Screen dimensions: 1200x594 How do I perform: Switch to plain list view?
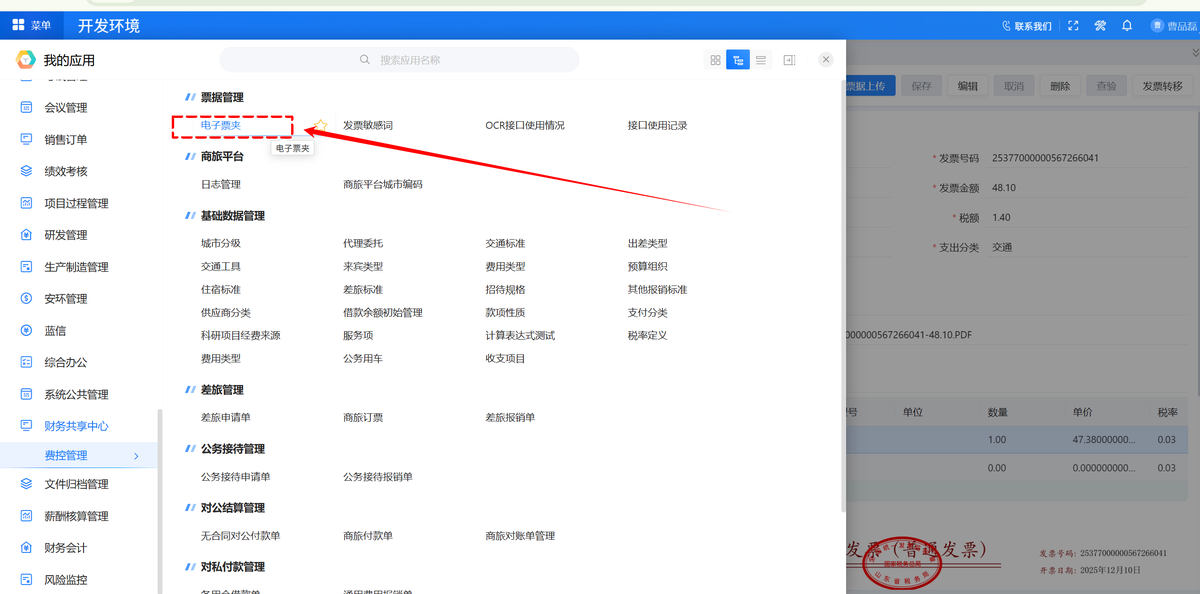click(761, 60)
